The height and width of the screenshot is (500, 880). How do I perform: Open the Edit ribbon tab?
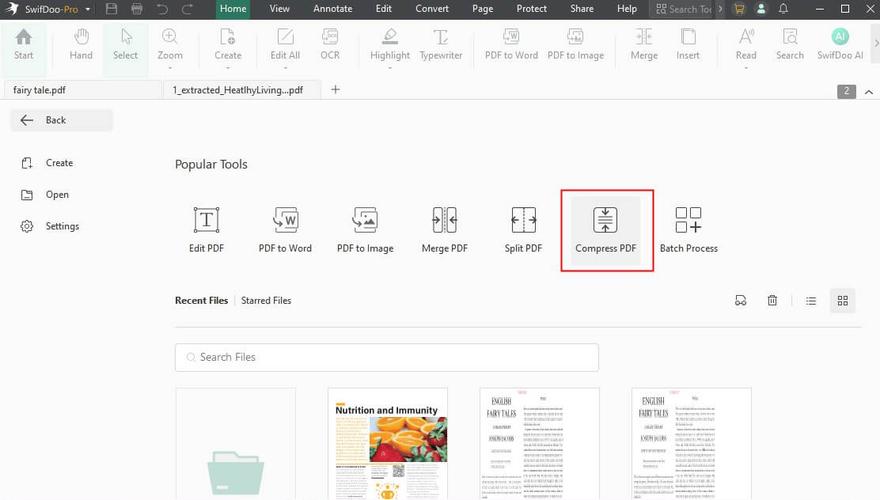(x=384, y=9)
